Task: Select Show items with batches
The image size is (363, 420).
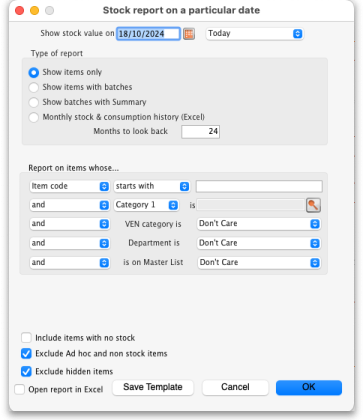Action: 34,87
